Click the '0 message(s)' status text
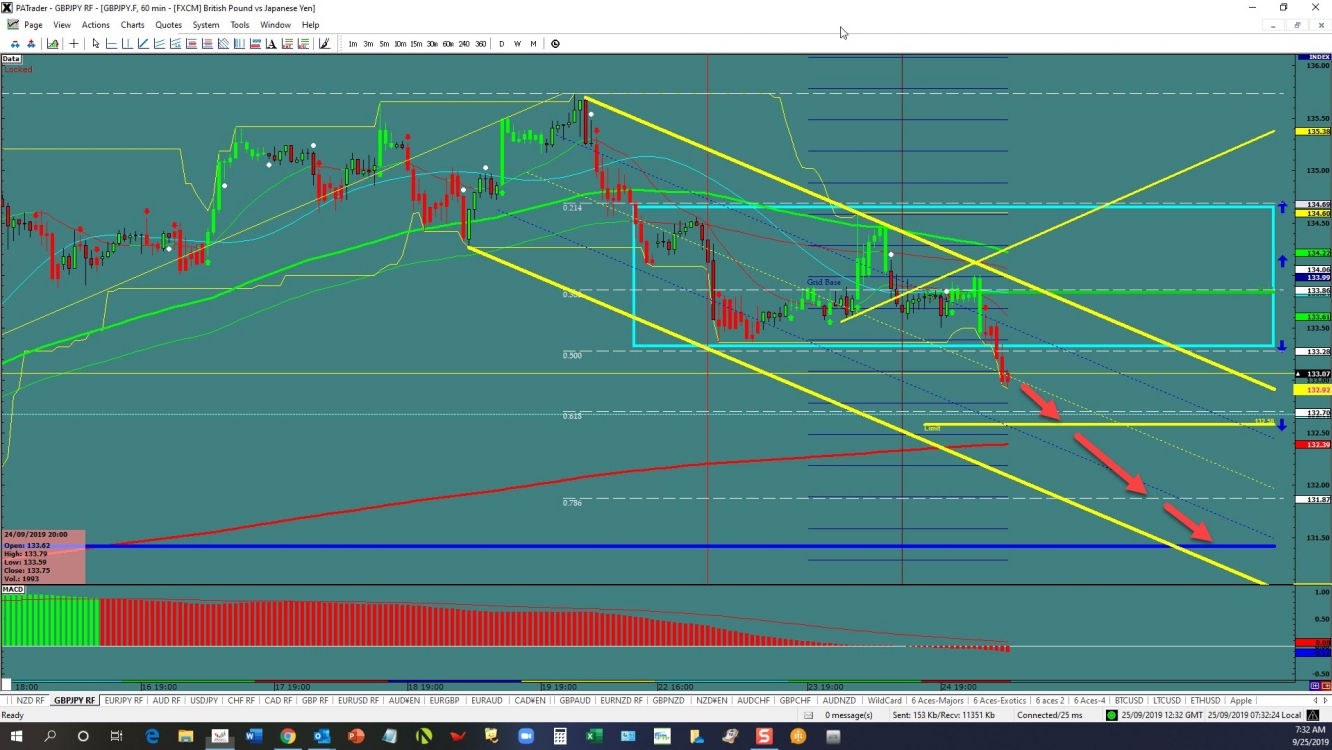 848,714
